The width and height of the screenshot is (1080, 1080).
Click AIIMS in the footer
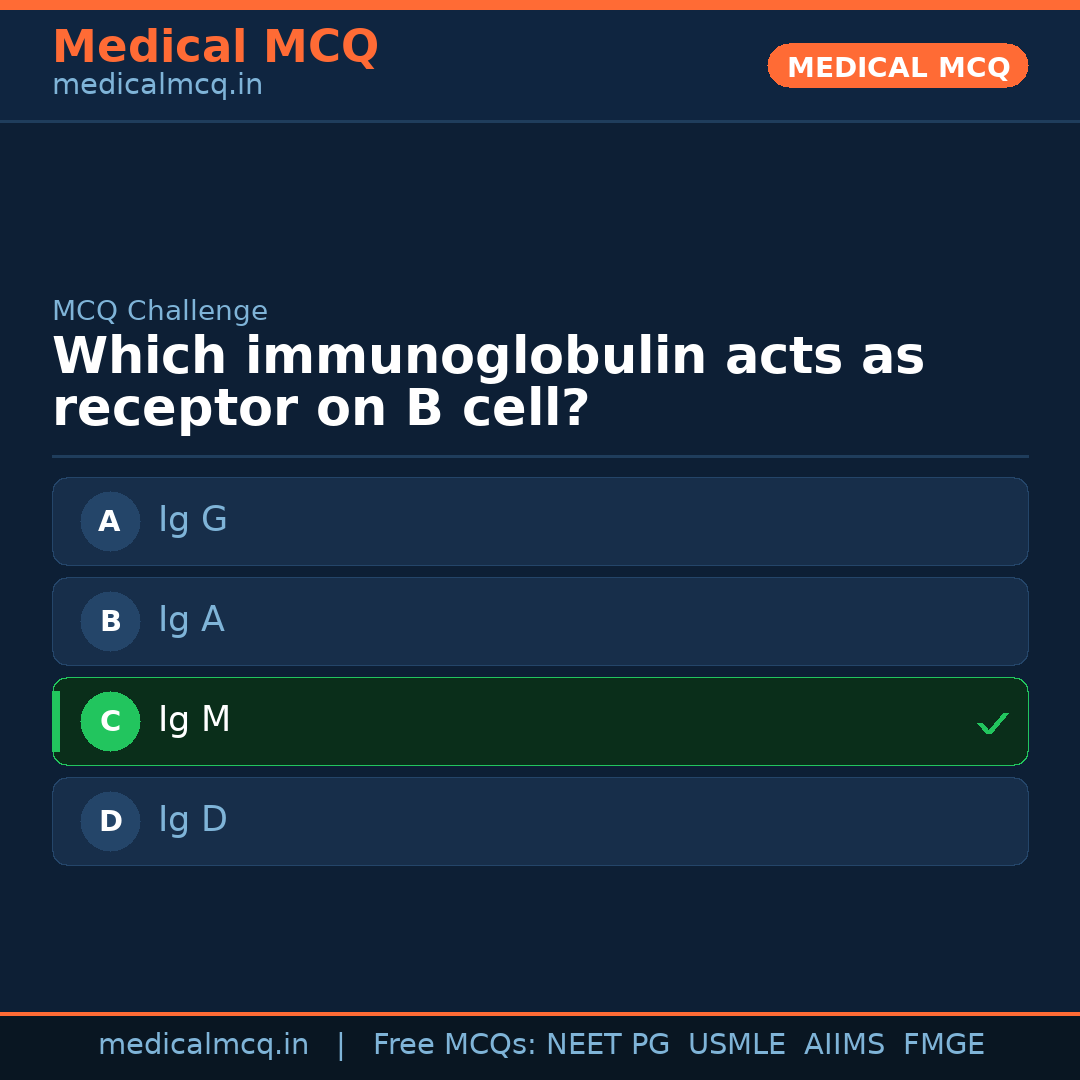[844, 1045]
